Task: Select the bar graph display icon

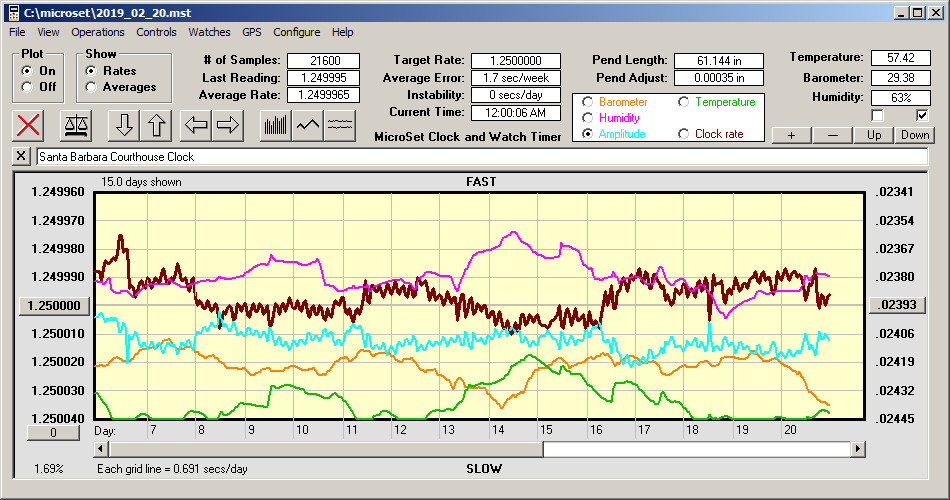Action: point(275,125)
